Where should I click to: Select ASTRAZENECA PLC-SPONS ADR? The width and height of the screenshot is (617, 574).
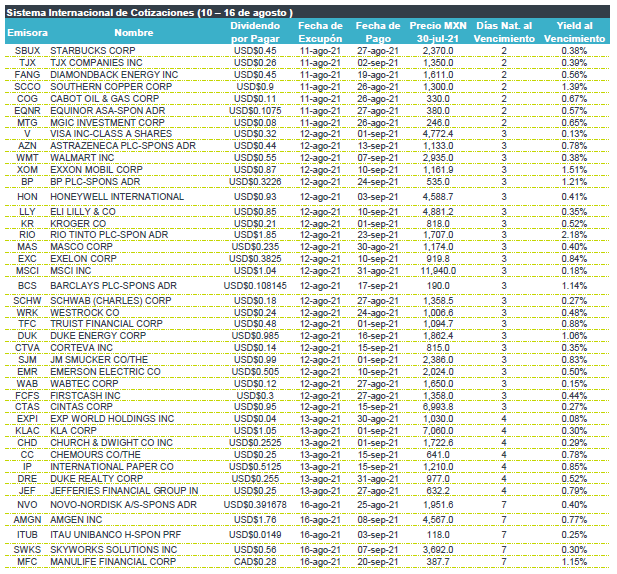[x=123, y=146]
